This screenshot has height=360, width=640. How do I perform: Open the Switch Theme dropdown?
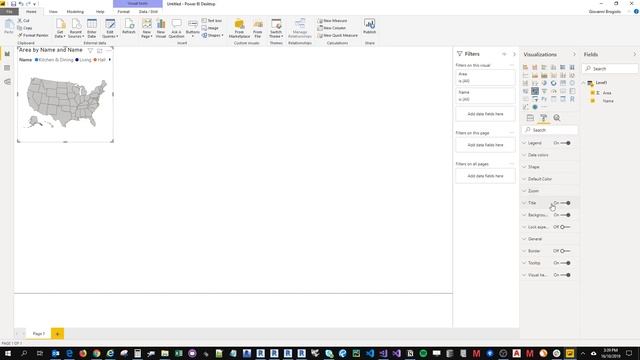tap(276, 28)
